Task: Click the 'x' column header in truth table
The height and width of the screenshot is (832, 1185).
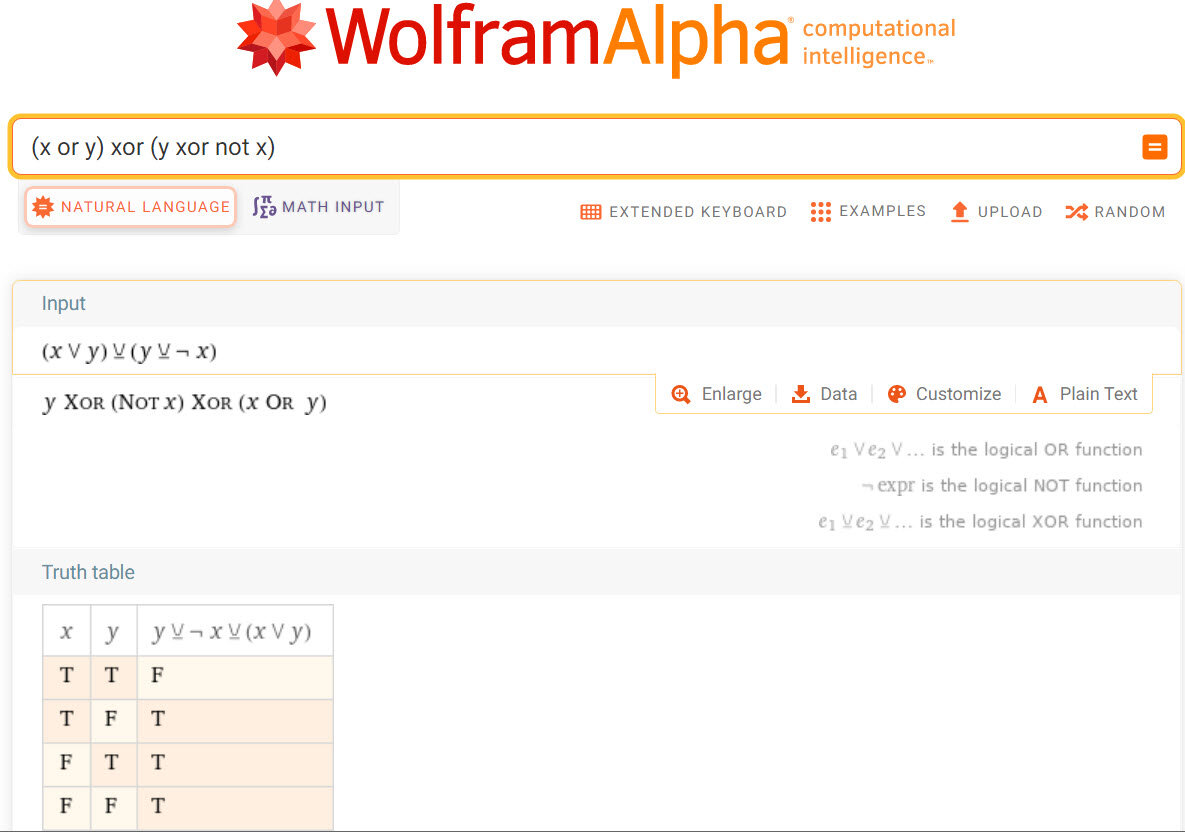Action: (67, 631)
